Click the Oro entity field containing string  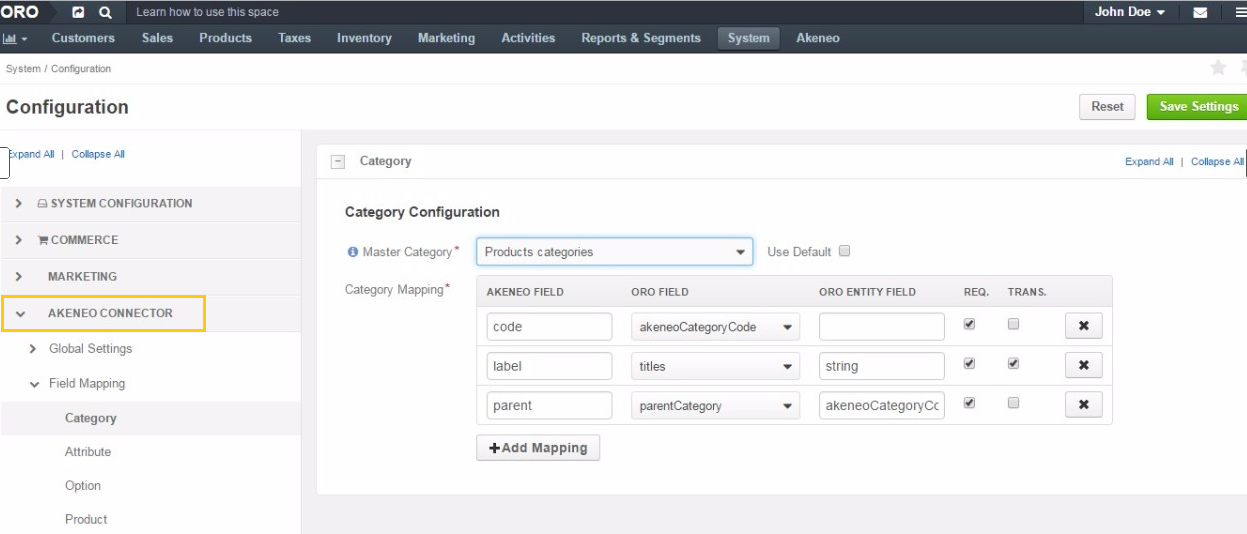click(x=882, y=366)
